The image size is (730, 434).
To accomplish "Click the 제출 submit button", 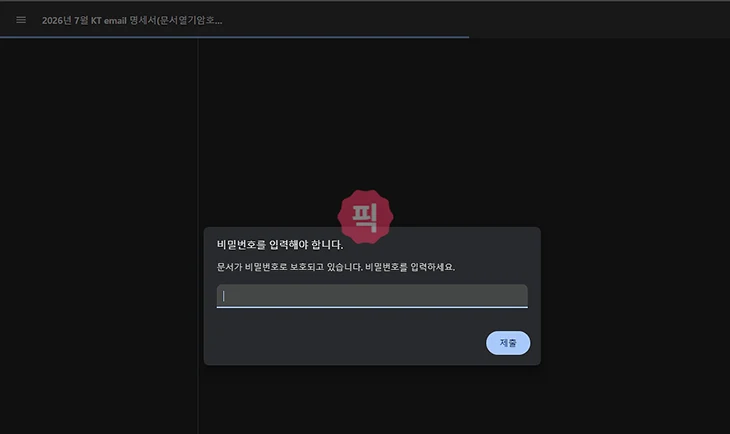I will 508,343.
